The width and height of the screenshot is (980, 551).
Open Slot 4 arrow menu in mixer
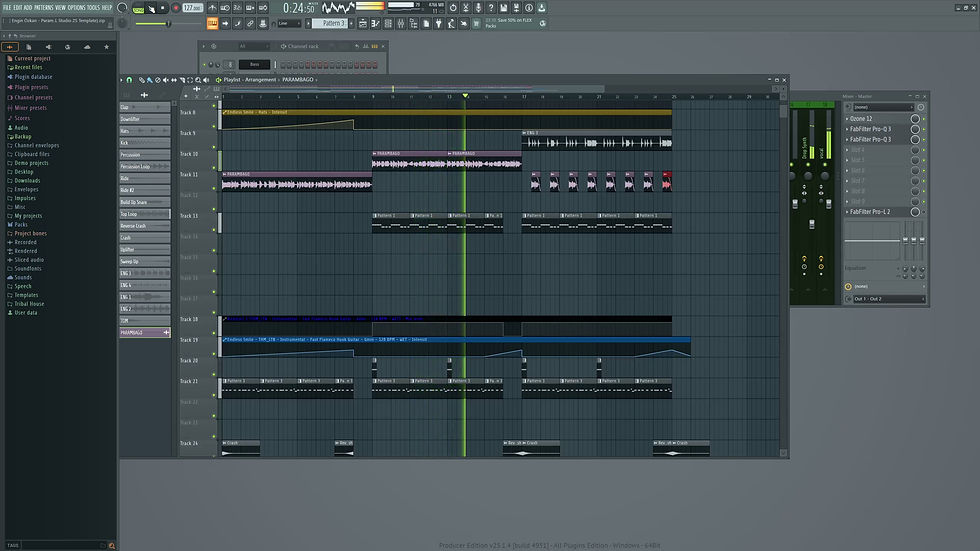click(x=847, y=150)
